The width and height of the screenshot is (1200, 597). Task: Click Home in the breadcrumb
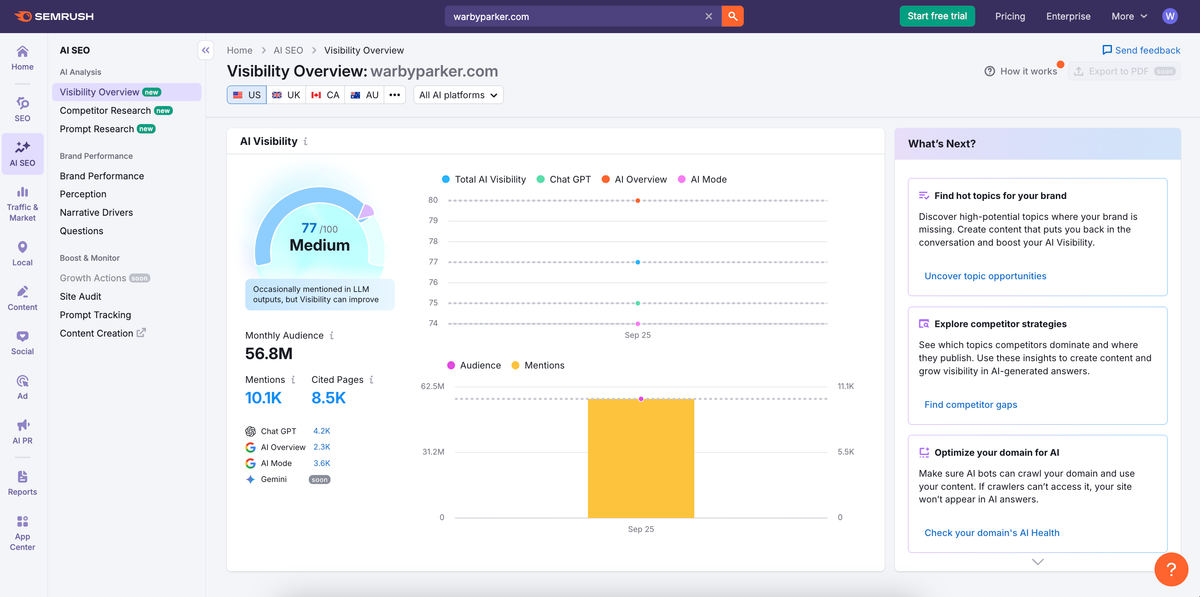point(239,50)
